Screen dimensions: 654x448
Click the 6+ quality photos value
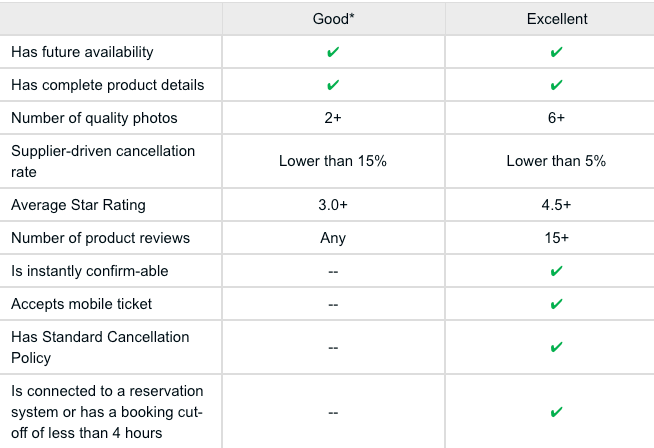point(556,118)
